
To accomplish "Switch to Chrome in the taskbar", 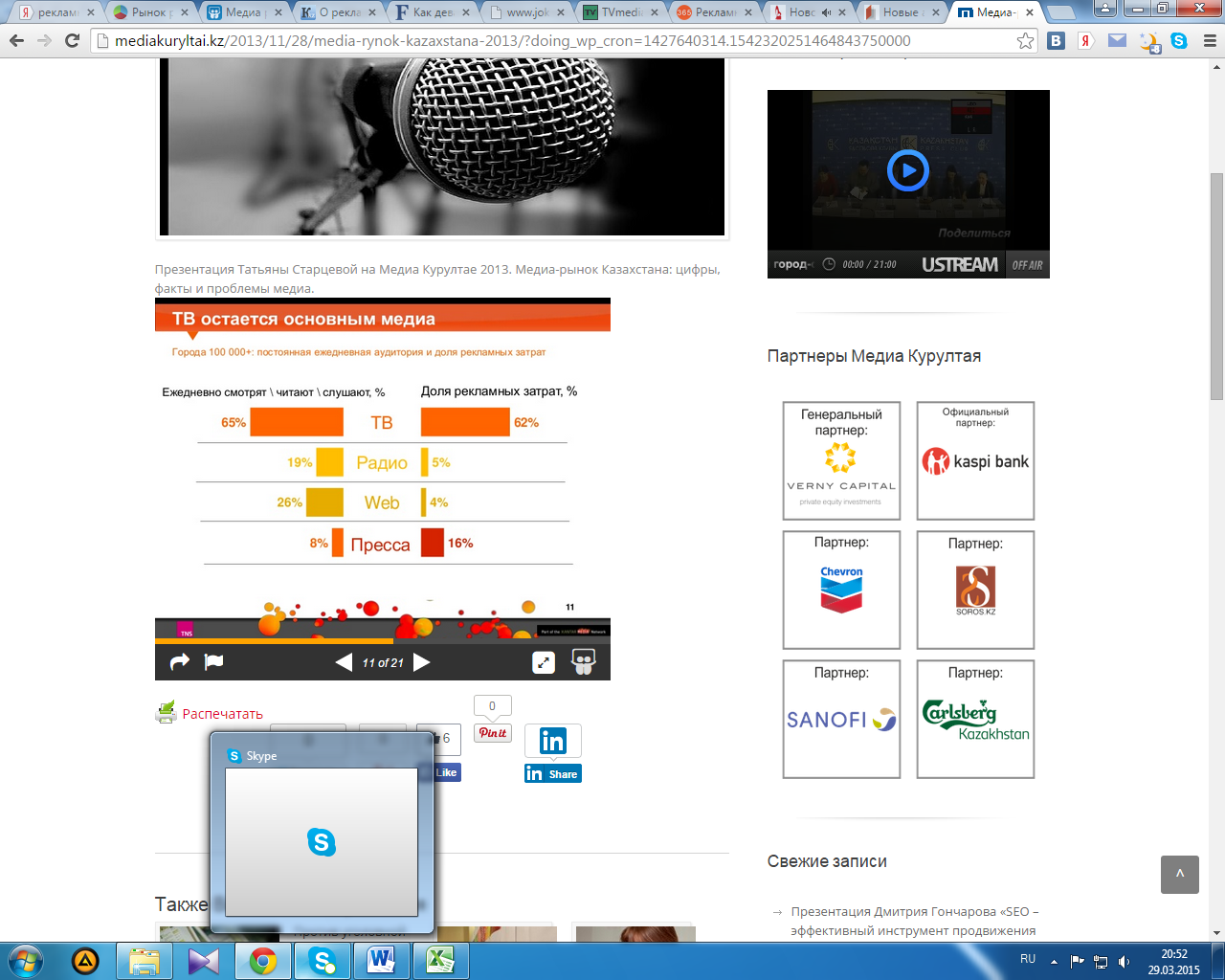I will coord(263,961).
